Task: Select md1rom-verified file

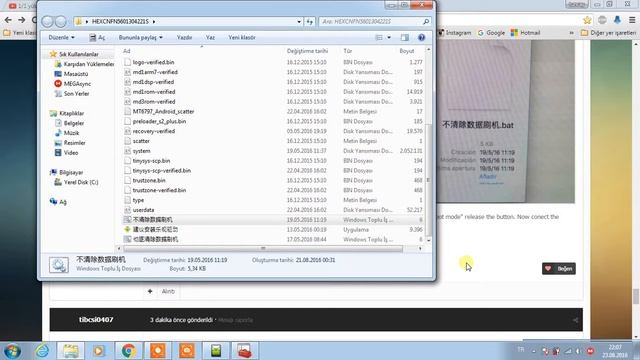Action: tap(153, 92)
